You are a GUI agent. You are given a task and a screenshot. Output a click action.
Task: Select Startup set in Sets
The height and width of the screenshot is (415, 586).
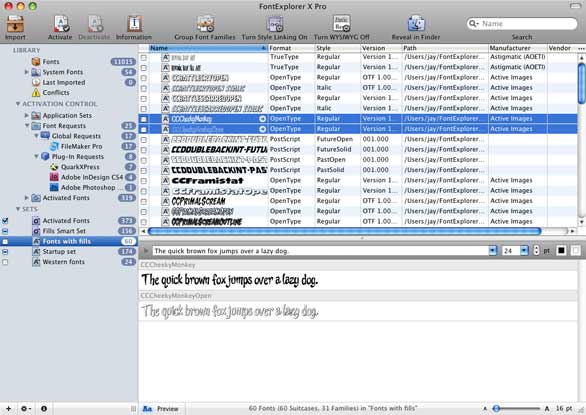[x=59, y=252]
